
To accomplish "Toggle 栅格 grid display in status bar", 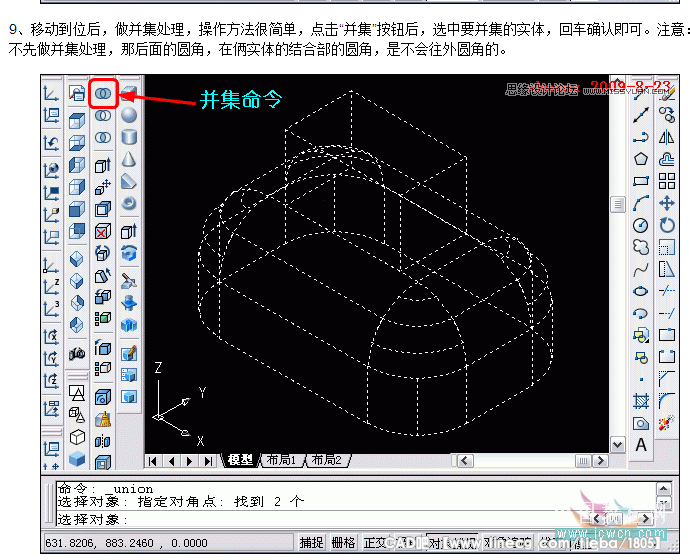I will point(343,543).
